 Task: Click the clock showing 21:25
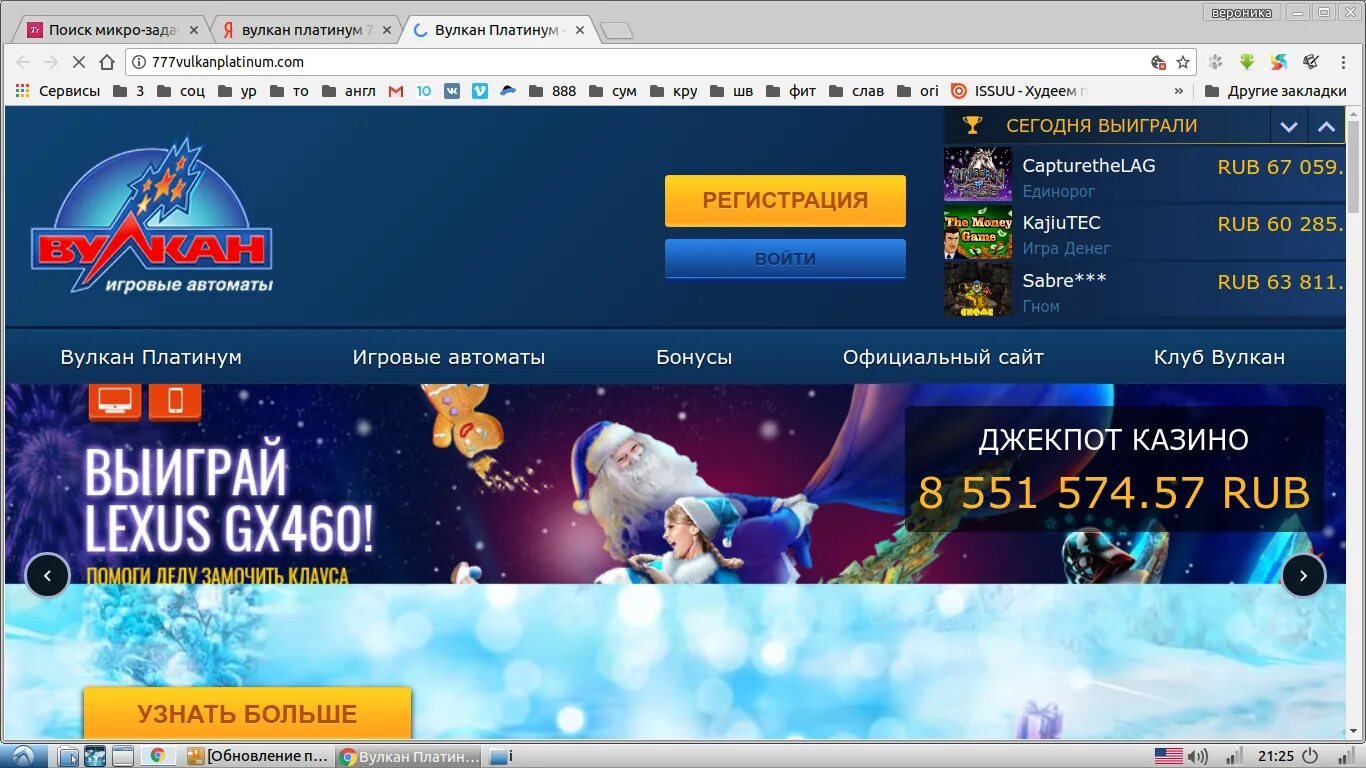click(x=1276, y=756)
